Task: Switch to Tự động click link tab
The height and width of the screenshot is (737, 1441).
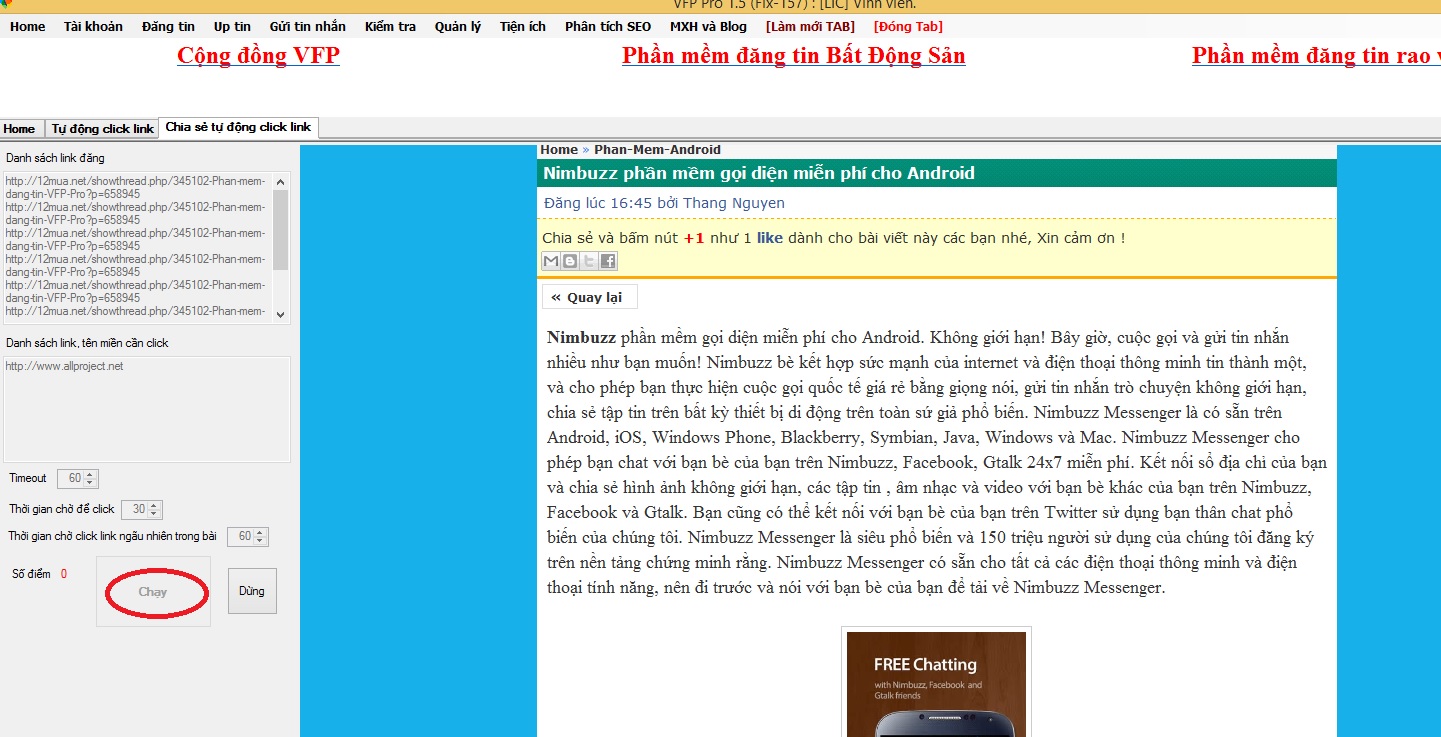Action: 103,128
